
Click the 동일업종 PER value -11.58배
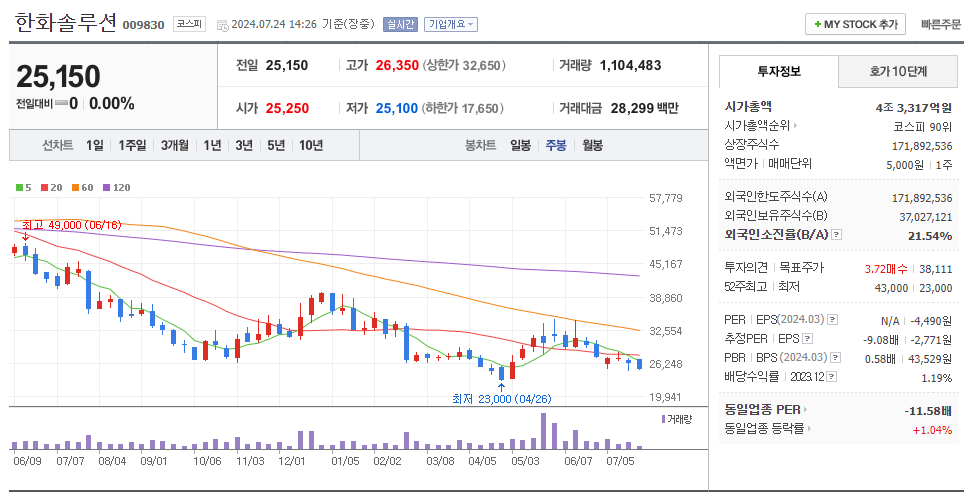tap(928, 410)
